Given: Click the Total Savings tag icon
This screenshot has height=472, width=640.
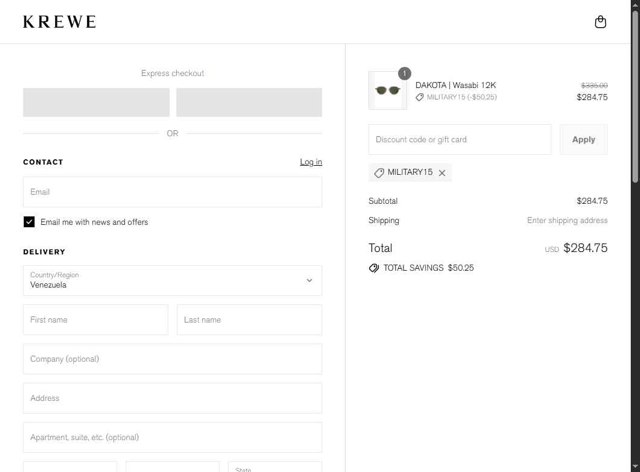Looking at the screenshot, I should click(x=373, y=268).
